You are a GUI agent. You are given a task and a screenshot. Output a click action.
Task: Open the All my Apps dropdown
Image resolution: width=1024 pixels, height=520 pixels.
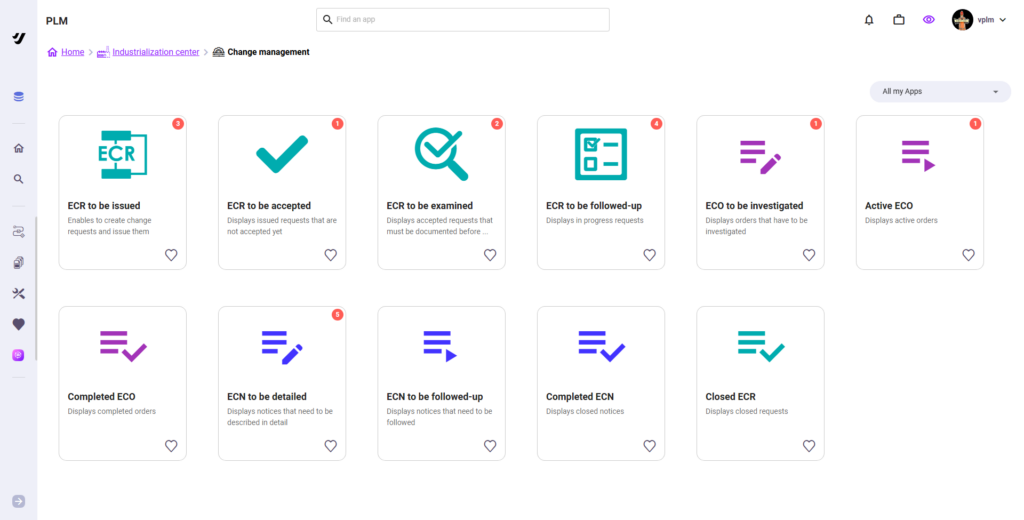940,92
